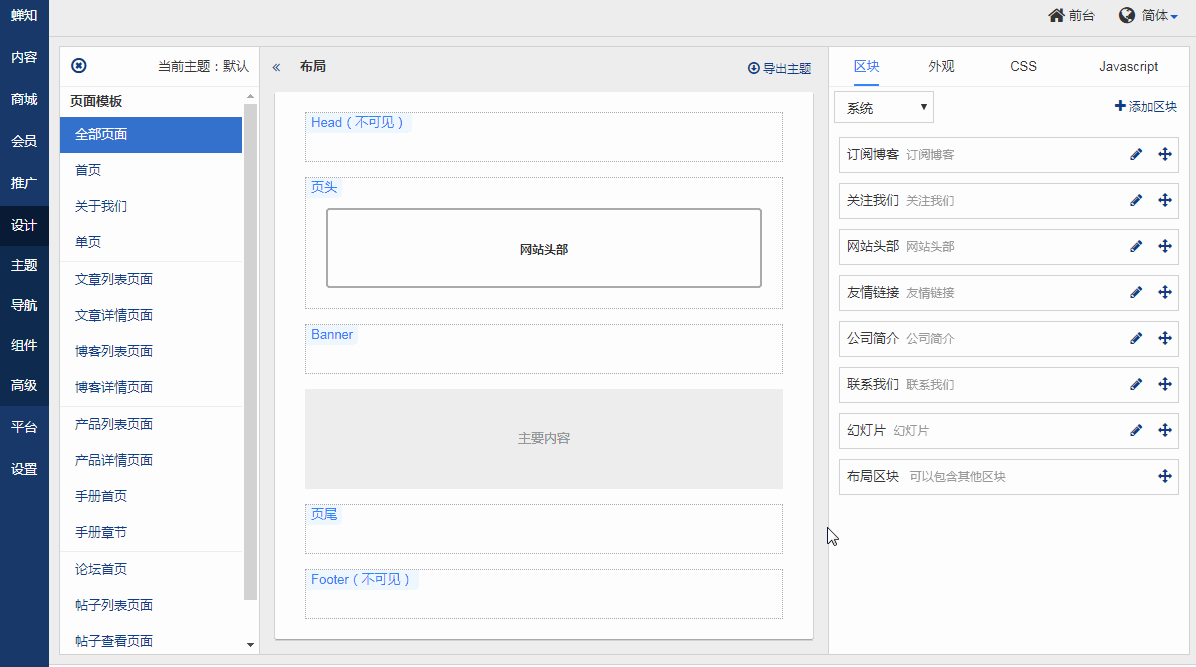
Task: Select the 网站头部 block in the layout
Action: pyautogui.click(x=544, y=248)
